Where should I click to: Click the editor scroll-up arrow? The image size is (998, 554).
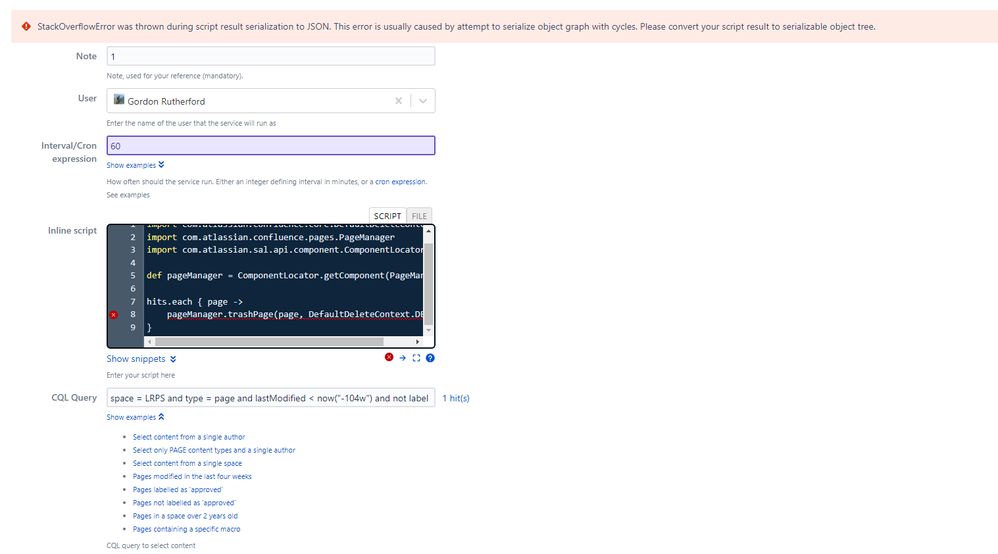coord(428,231)
